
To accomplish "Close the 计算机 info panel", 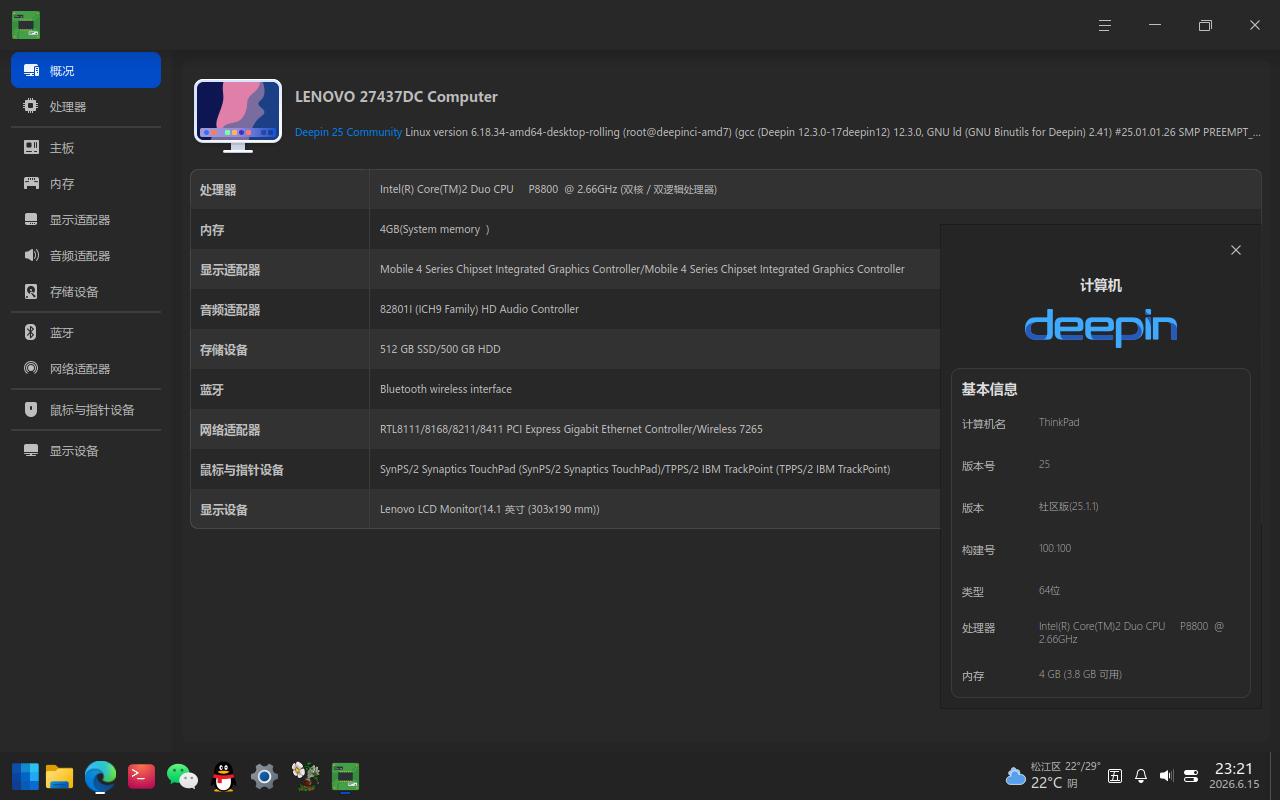I will (1236, 250).
